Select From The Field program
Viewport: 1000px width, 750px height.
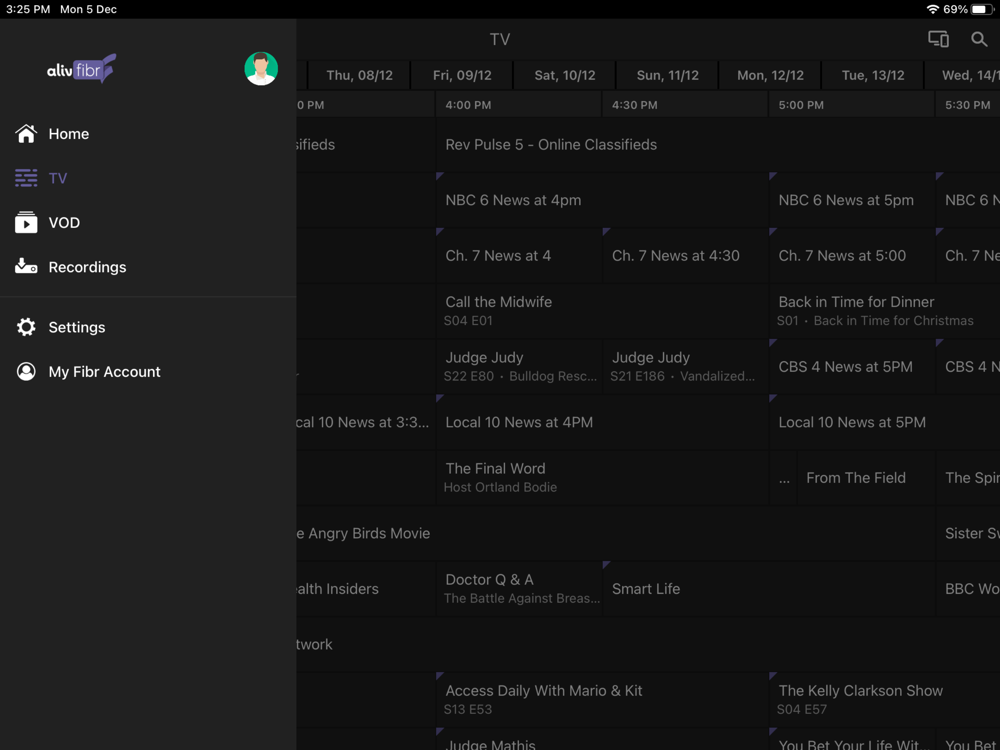click(866, 478)
